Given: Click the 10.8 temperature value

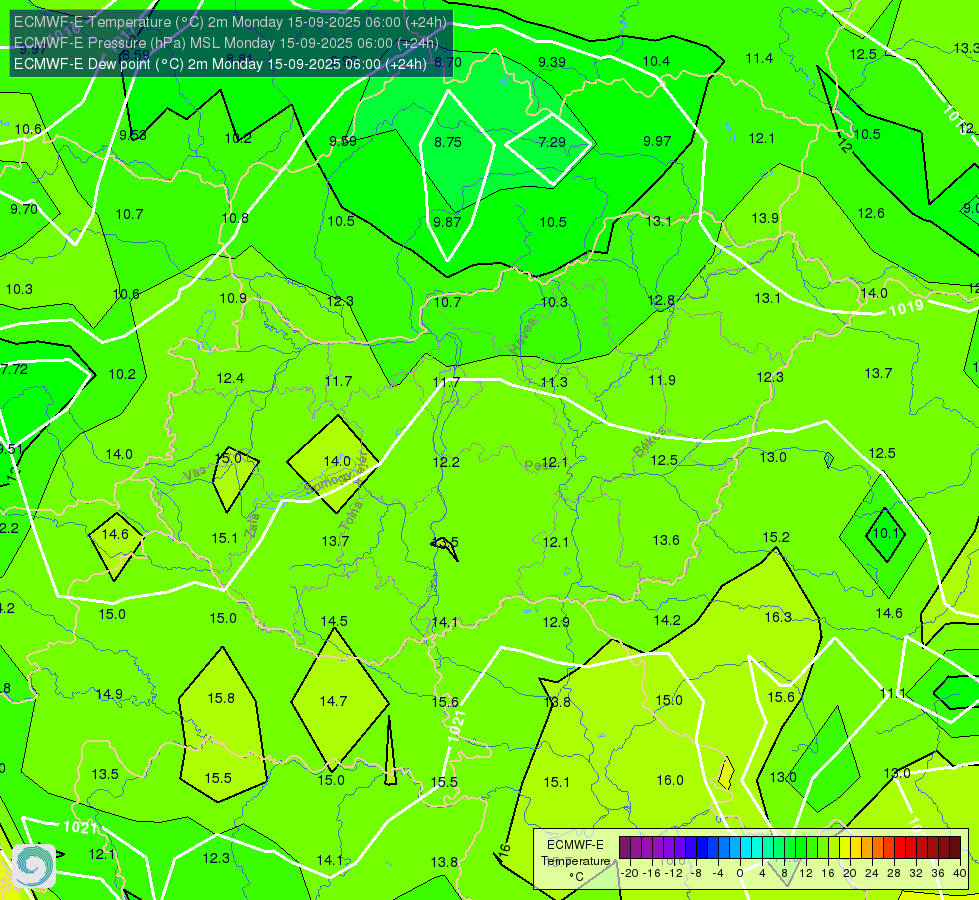Looking at the screenshot, I should (235, 219).
